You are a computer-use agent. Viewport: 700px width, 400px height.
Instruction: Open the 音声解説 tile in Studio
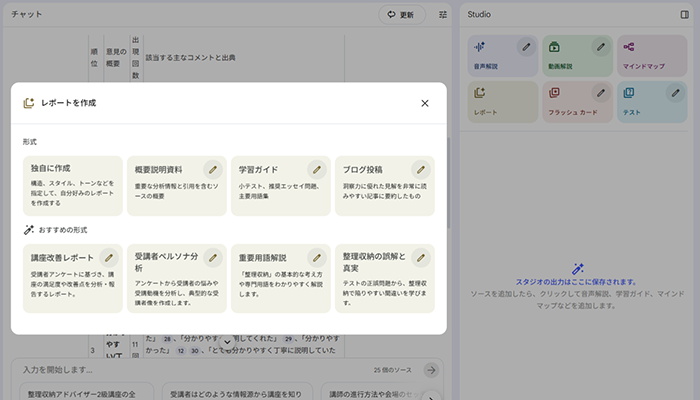click(490, 57)
